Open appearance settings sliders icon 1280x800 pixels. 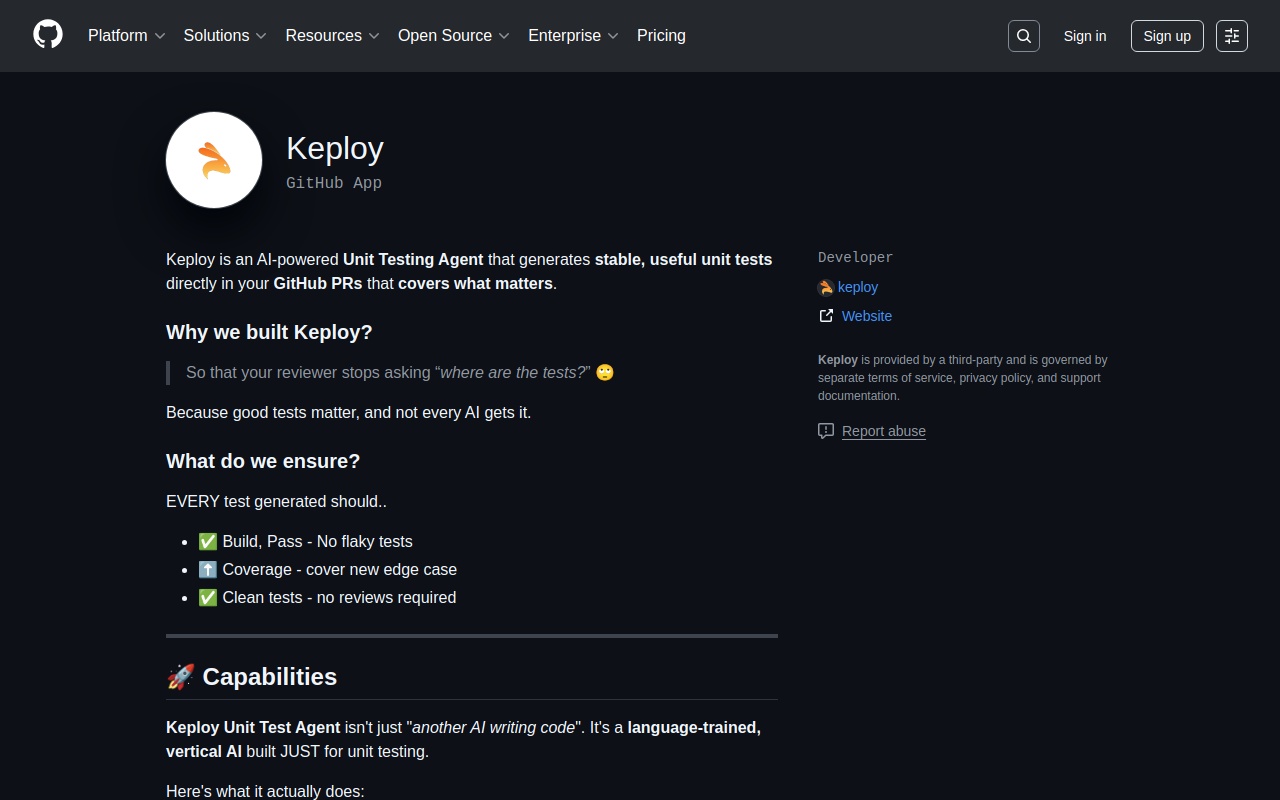click(x=1232, y=36)
